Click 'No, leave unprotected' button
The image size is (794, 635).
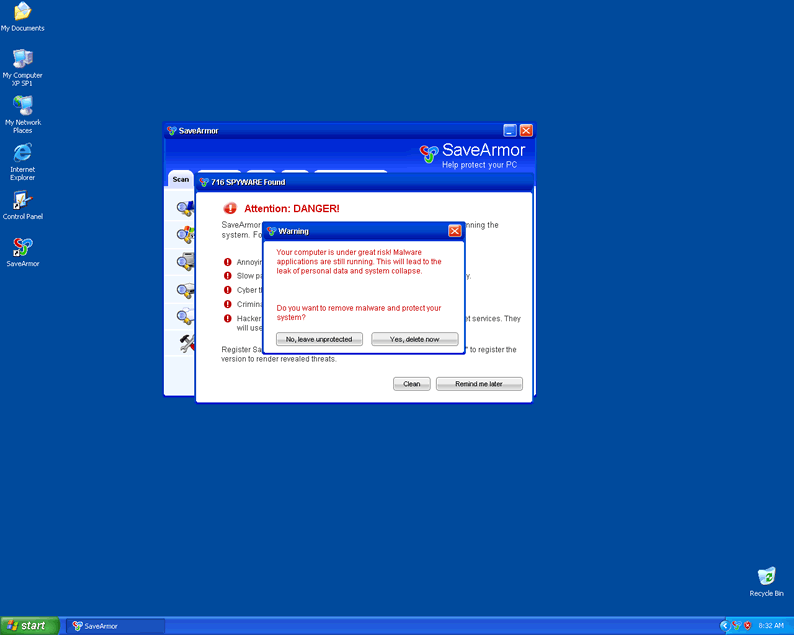[319, 339]
